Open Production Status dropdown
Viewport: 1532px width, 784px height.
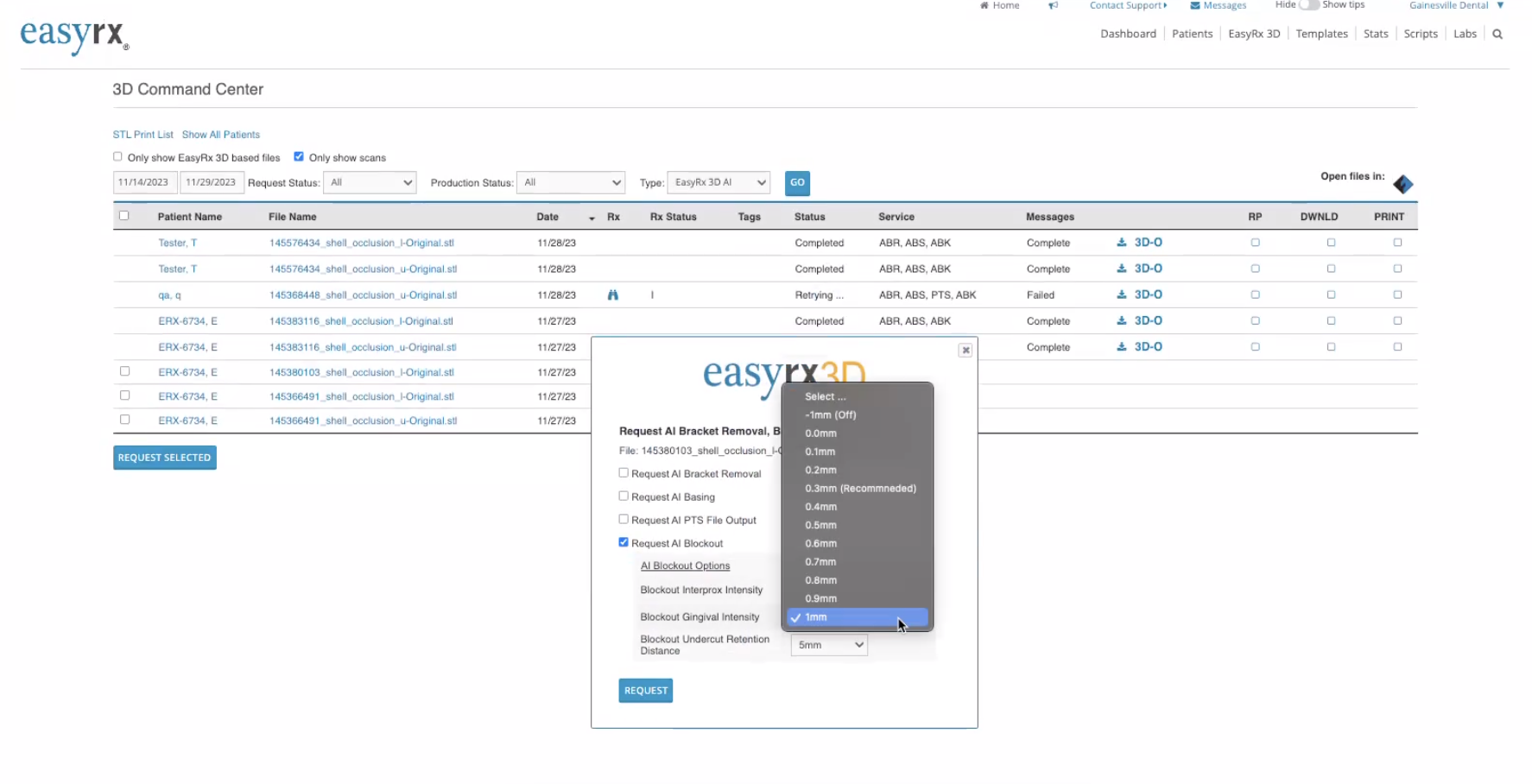570,183
